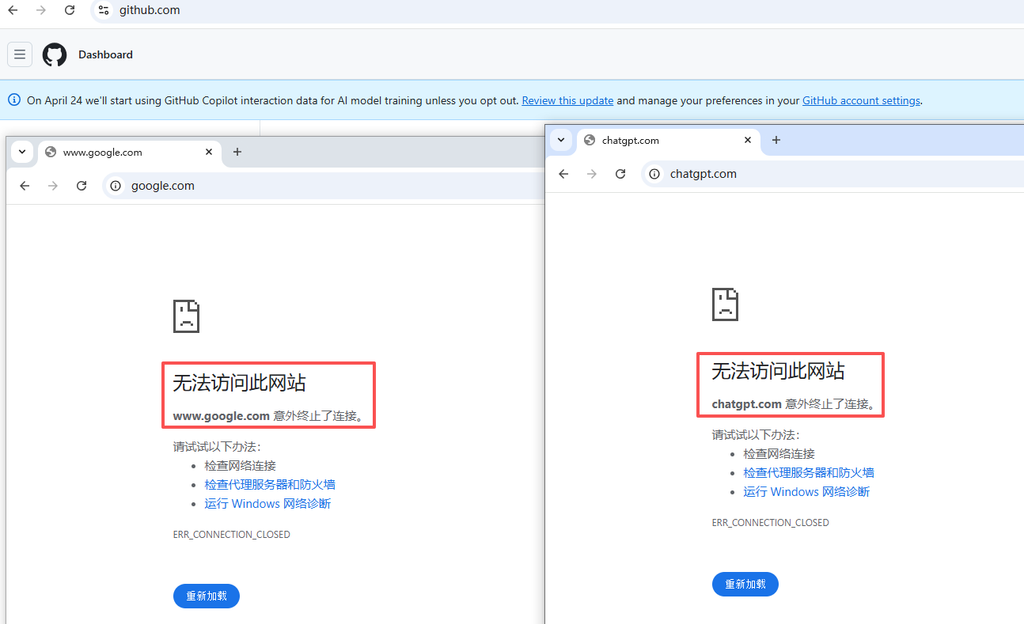Click 检查网络连接 text in chatgpt window
The height and width of the screenshot is (624, 1024).
(779, 454)
